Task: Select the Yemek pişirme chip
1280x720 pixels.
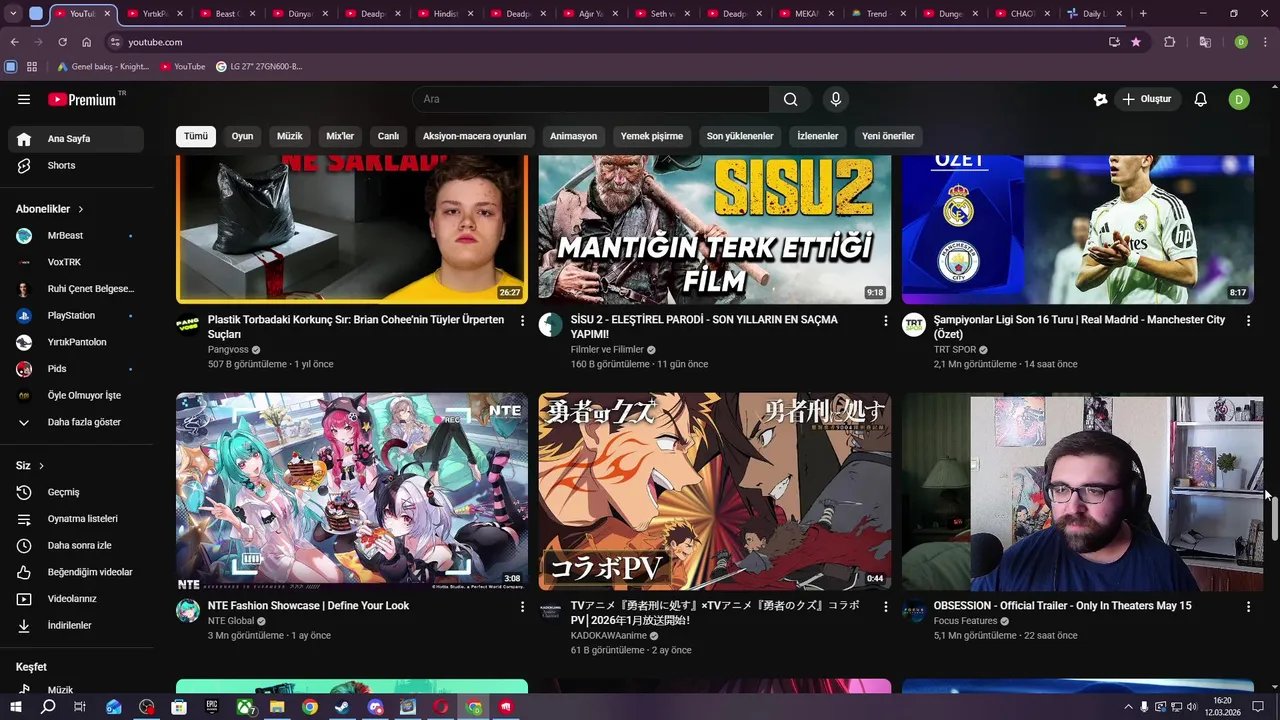Action: tap(652, 136)
